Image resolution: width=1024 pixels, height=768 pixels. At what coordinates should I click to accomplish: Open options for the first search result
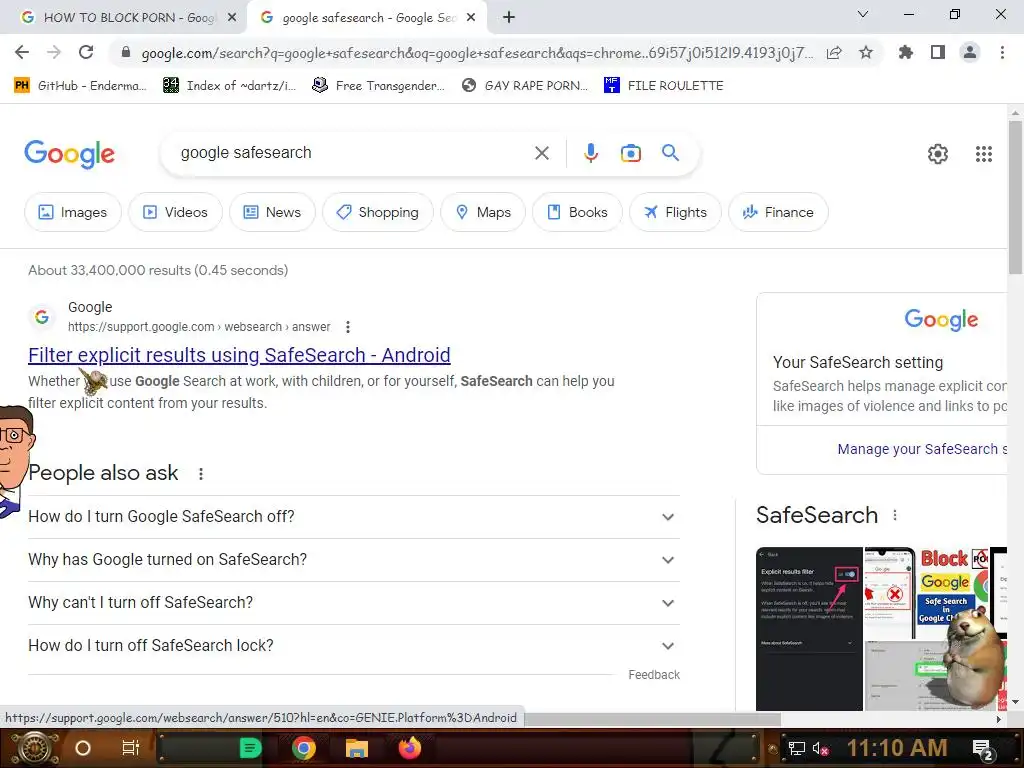click(347, 327)
